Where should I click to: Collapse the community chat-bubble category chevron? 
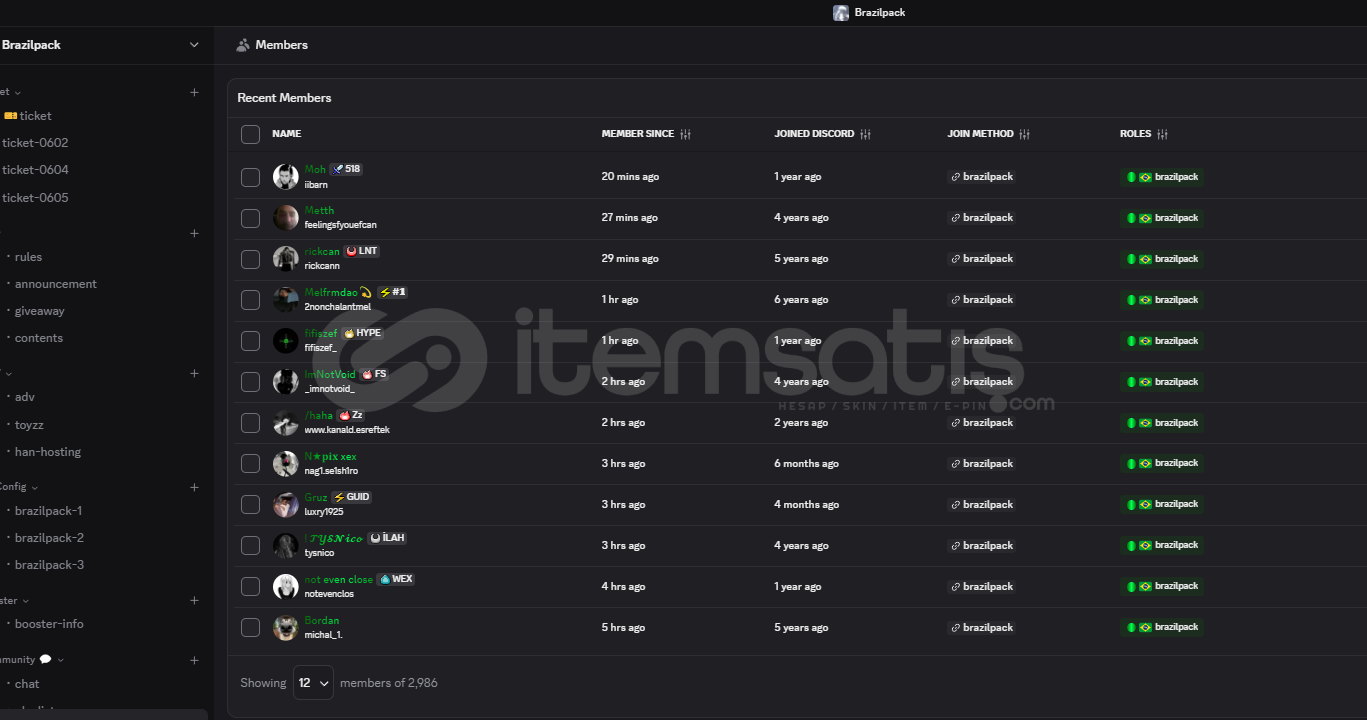pyautogui.click(x=60, y=660)
